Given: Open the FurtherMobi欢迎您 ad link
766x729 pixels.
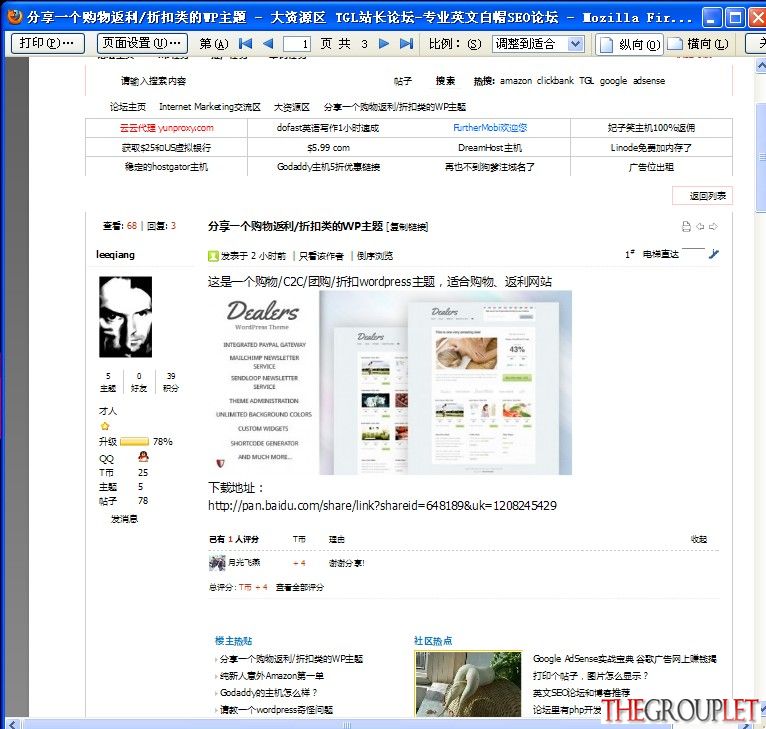Looking at the screenshot, I should click(490, 128).
